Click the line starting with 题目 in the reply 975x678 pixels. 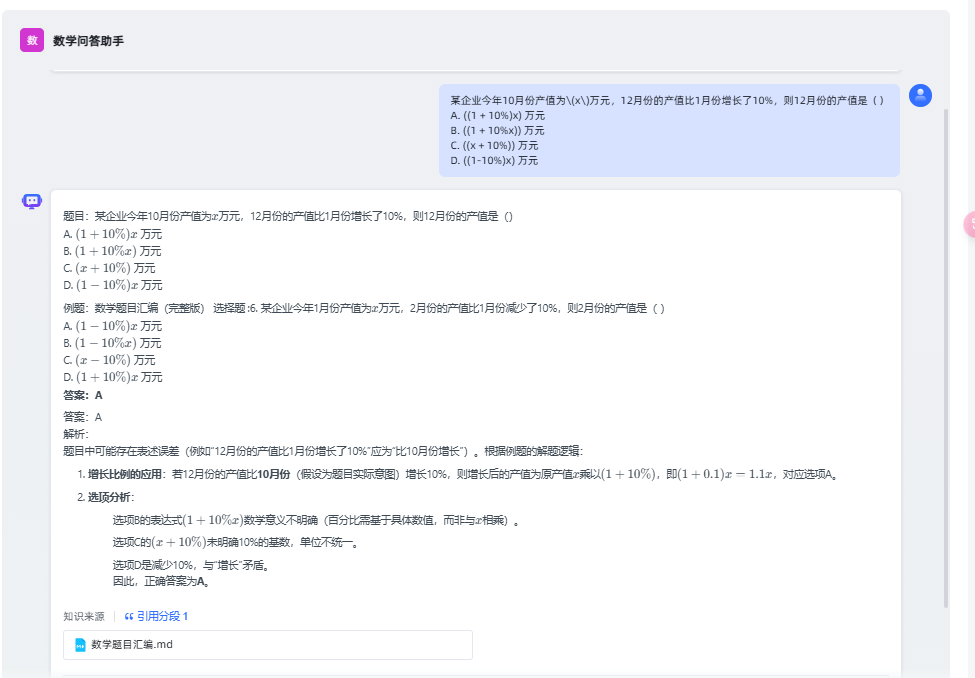pos(287,217)
